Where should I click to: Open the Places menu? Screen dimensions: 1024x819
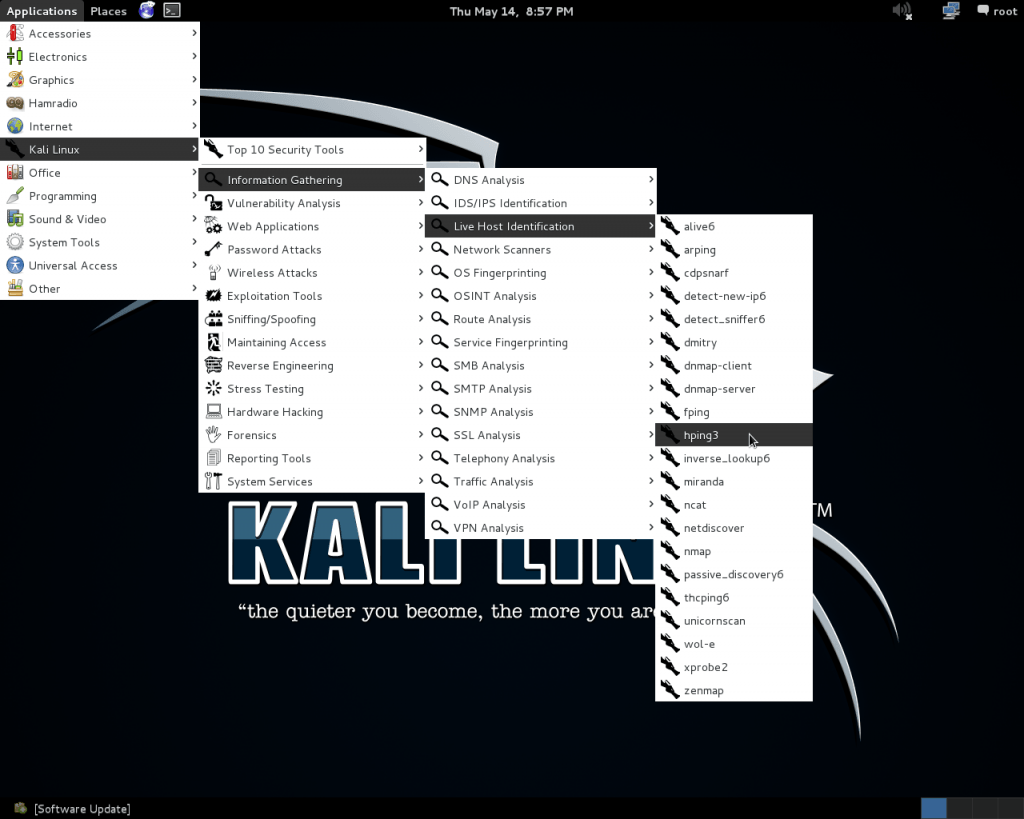click(x=108, y=10)
